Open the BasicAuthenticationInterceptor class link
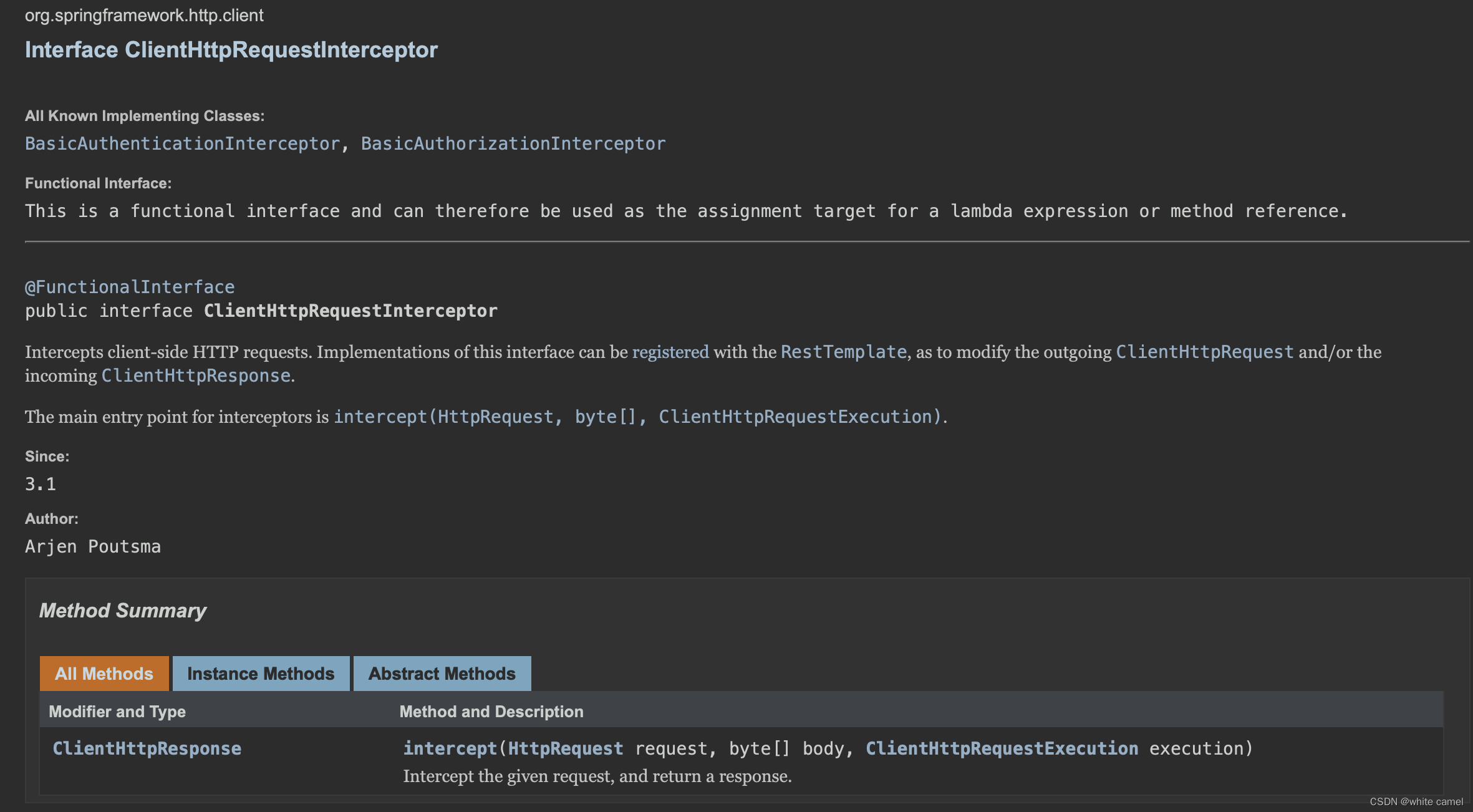 coord(182,143)
